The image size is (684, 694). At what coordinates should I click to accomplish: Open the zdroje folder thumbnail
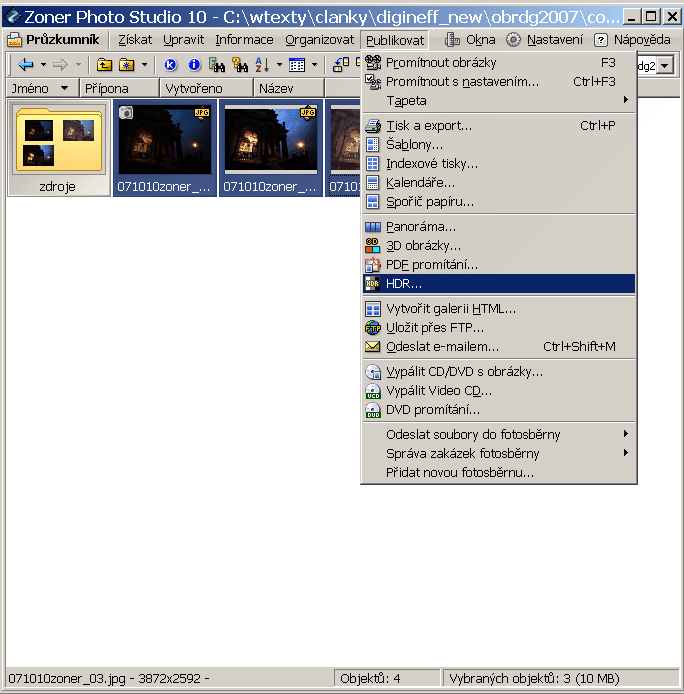[58, 148]
